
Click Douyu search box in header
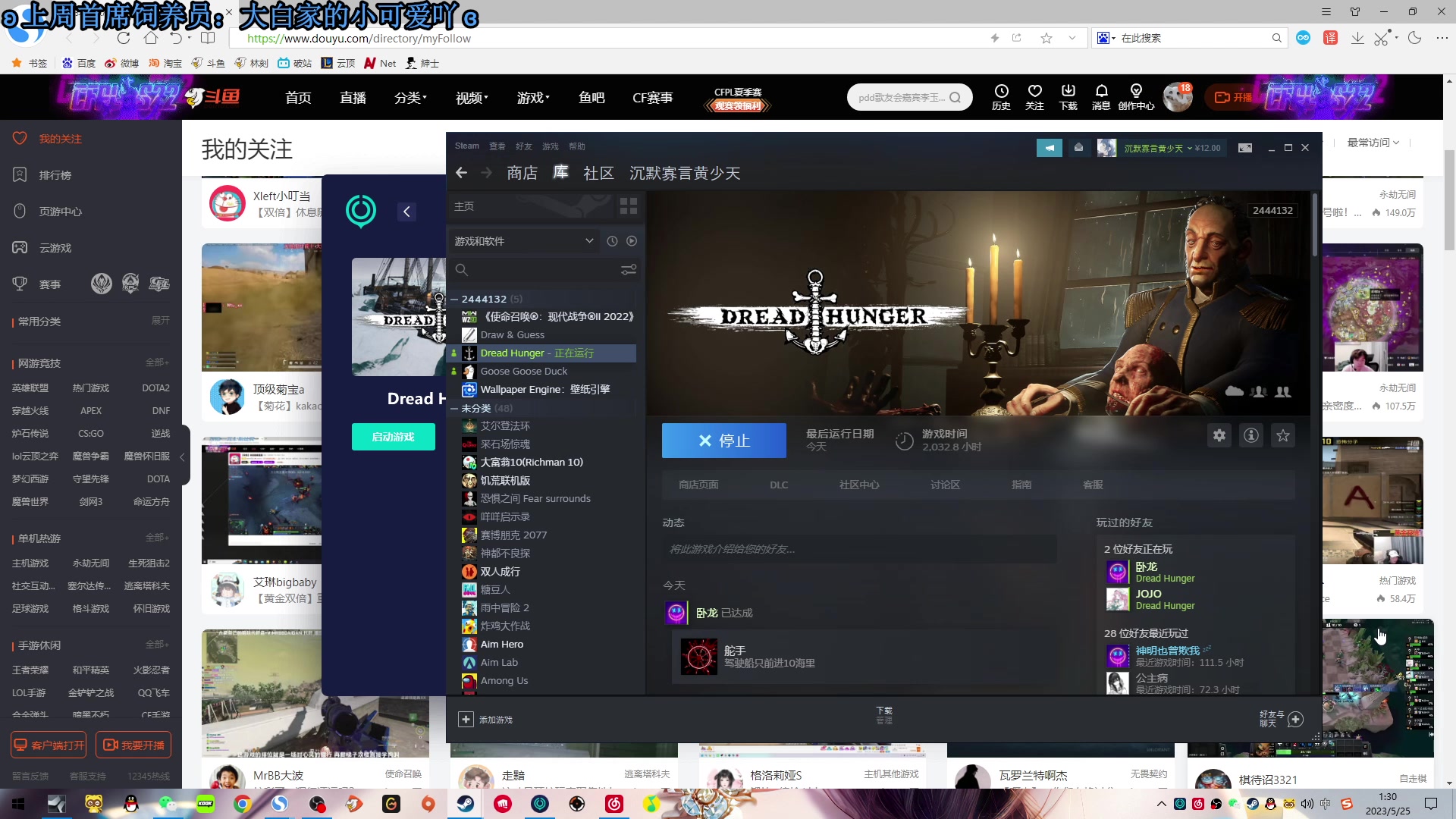pos(909,97)
